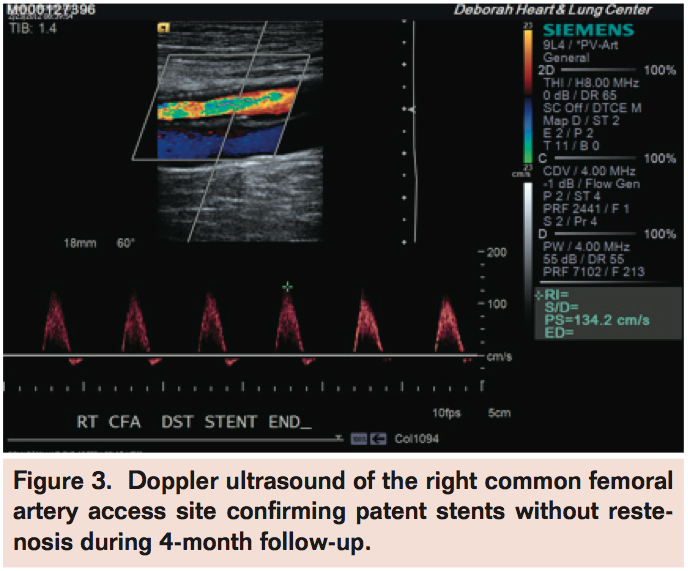Image resolution: width=688 pixels, height=571 pixels.
Task: Click the caliper symbol before RI=
Action: pos(539,295)
